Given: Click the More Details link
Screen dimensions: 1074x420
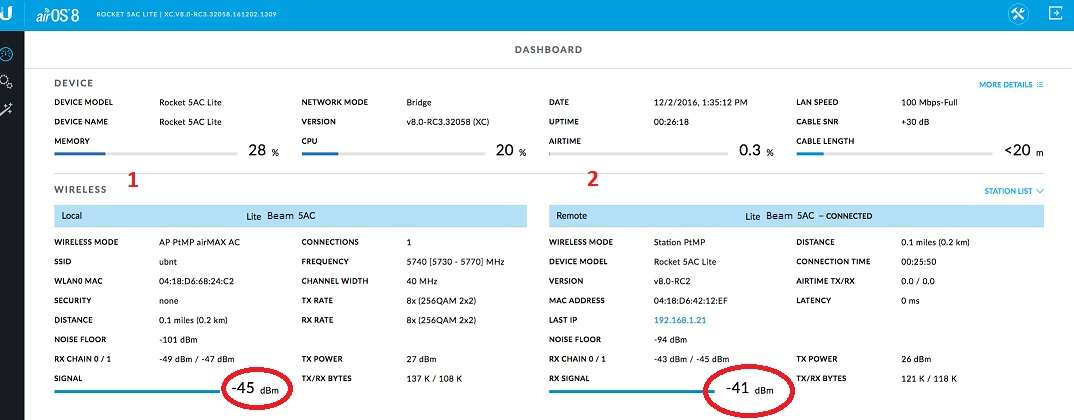Looking at the screenshot, I should 1005,85.
